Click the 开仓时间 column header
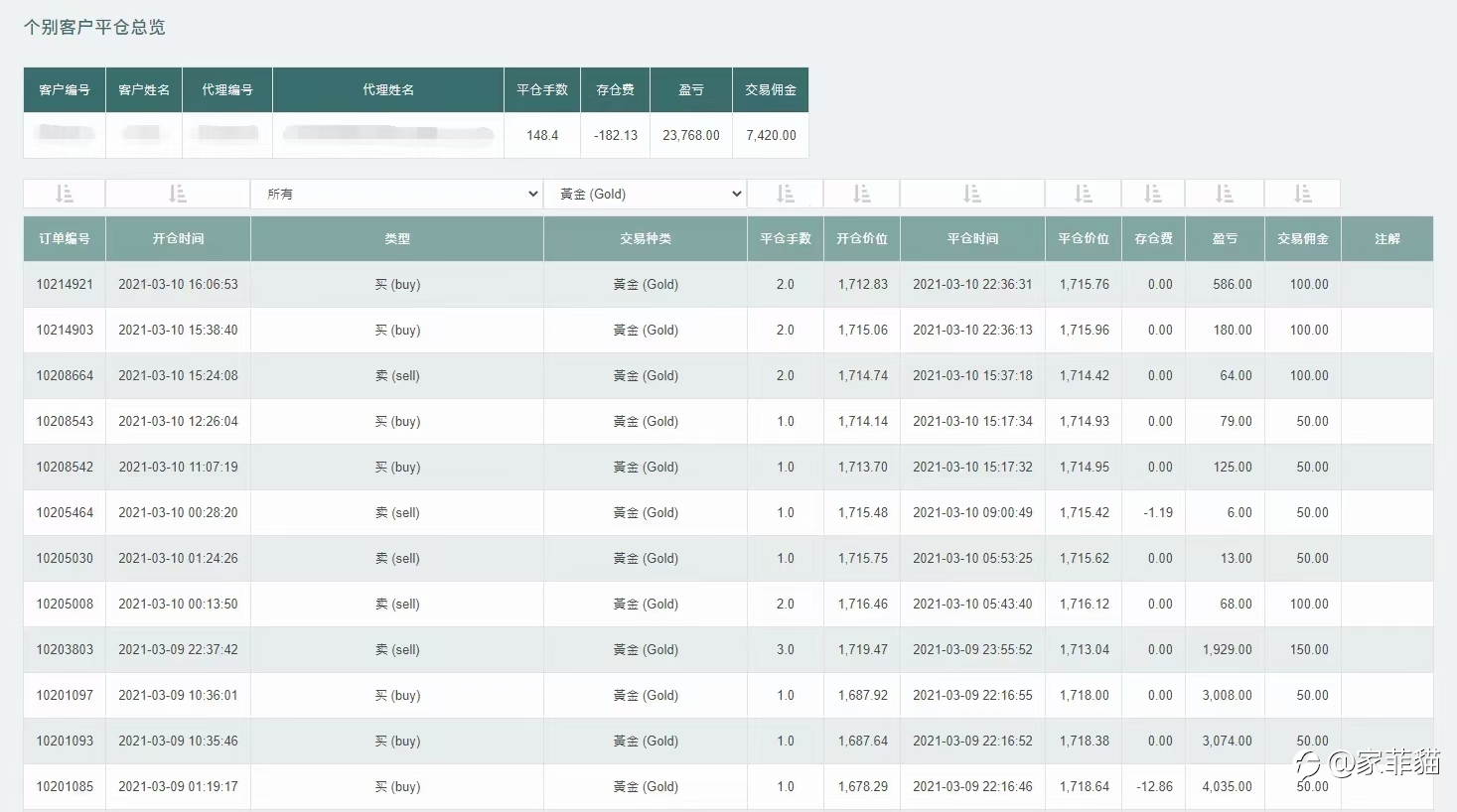The image size is (1457, 812). tap(178, 238)
